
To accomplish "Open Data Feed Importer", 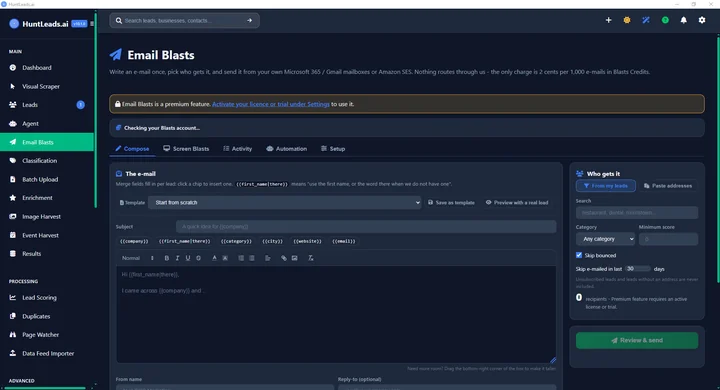I will [47, 354].
